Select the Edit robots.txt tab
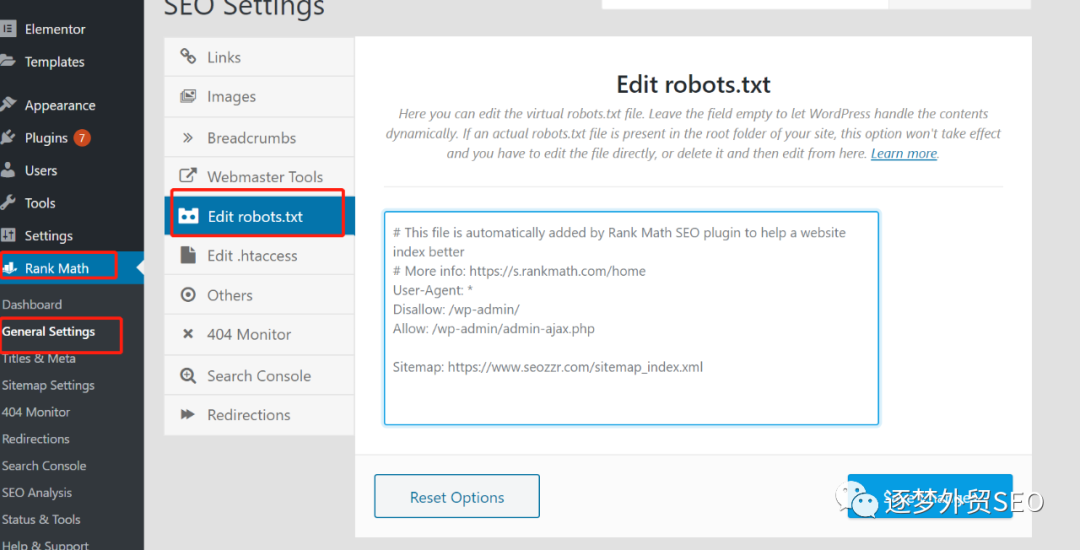1080x550 pixels. [x=260, y=216]
